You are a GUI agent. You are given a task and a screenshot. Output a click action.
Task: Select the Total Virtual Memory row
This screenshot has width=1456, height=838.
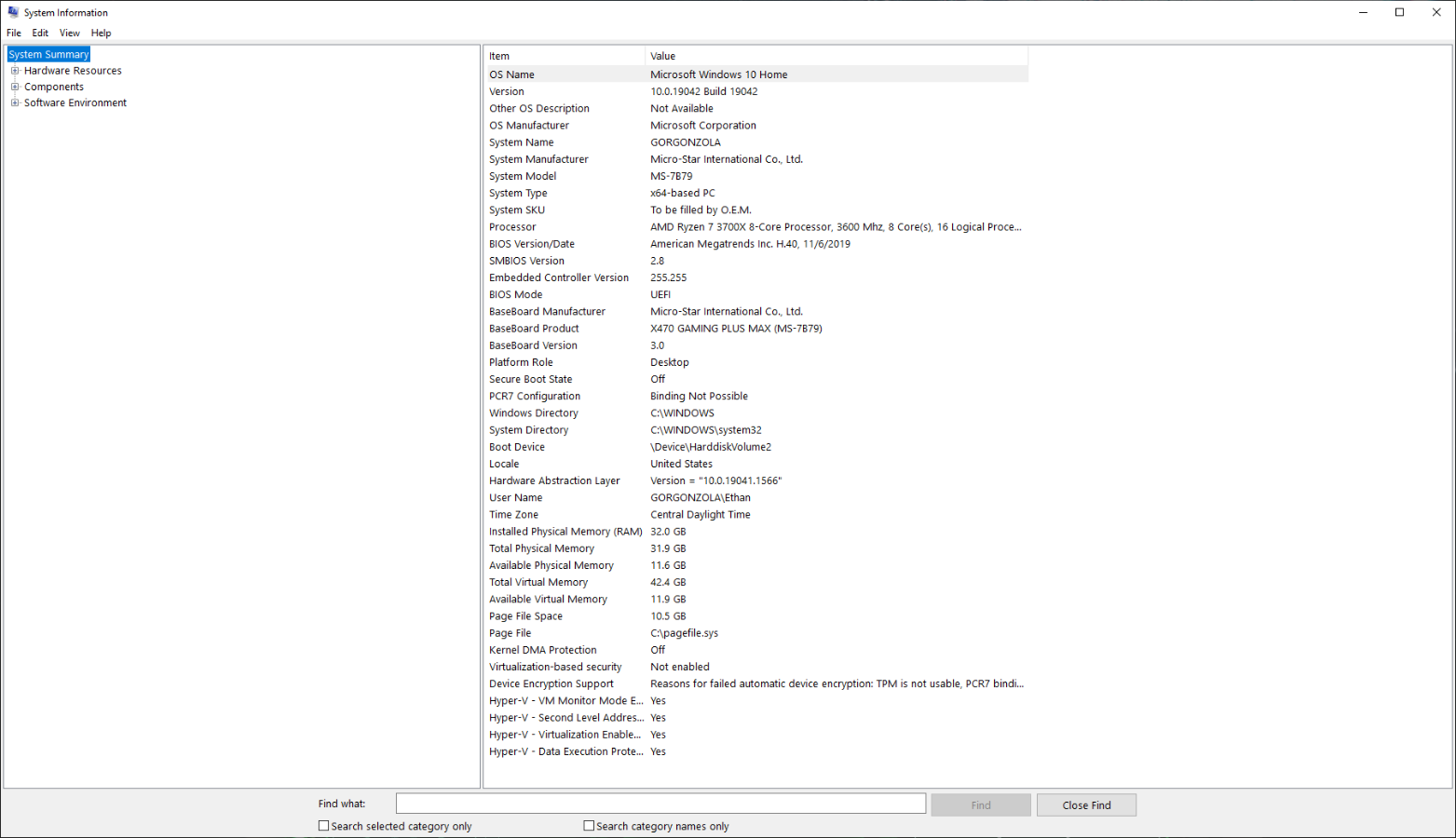(756, 582)
